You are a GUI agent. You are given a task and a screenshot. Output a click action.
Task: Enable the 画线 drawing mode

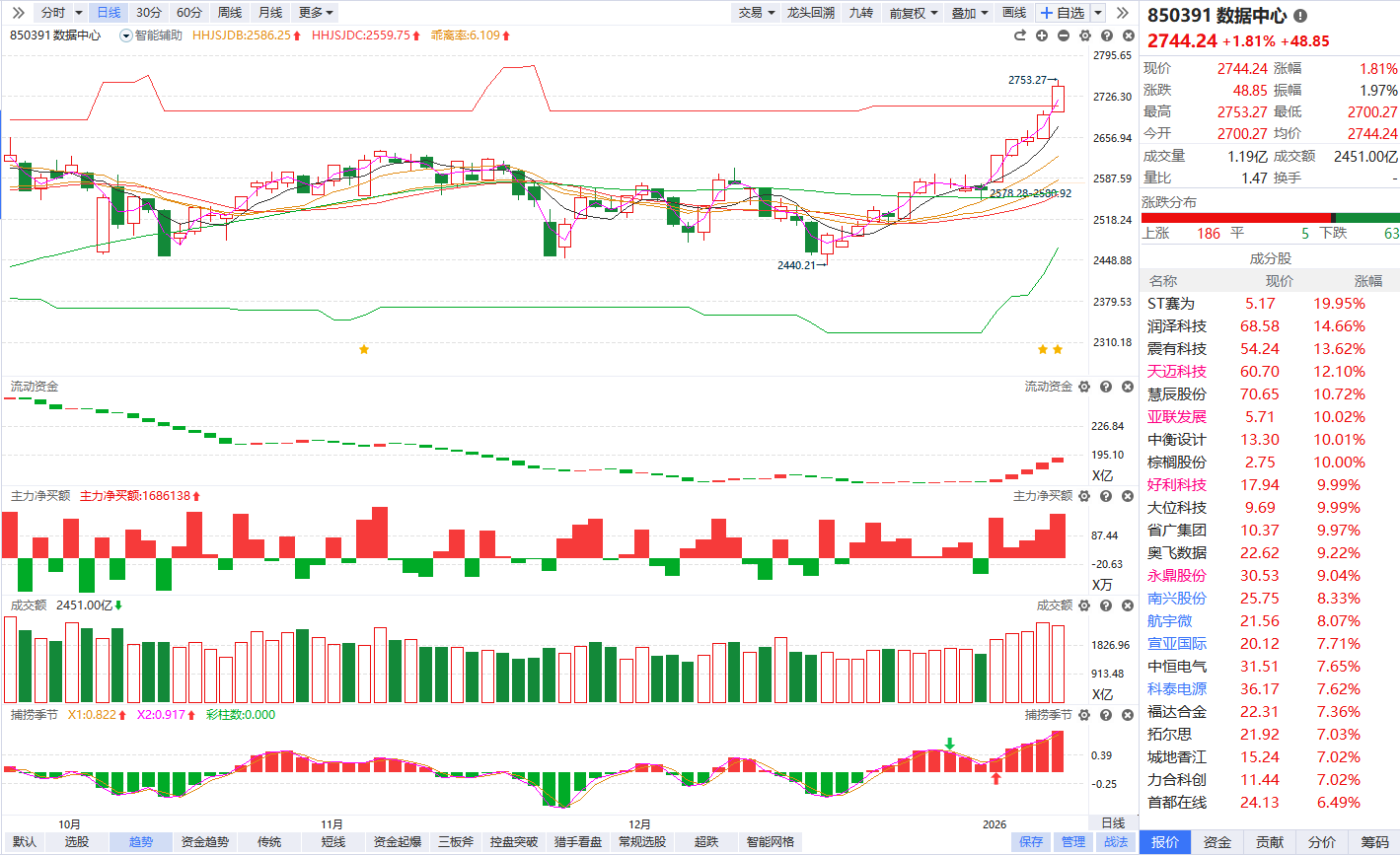[1014, 13]
